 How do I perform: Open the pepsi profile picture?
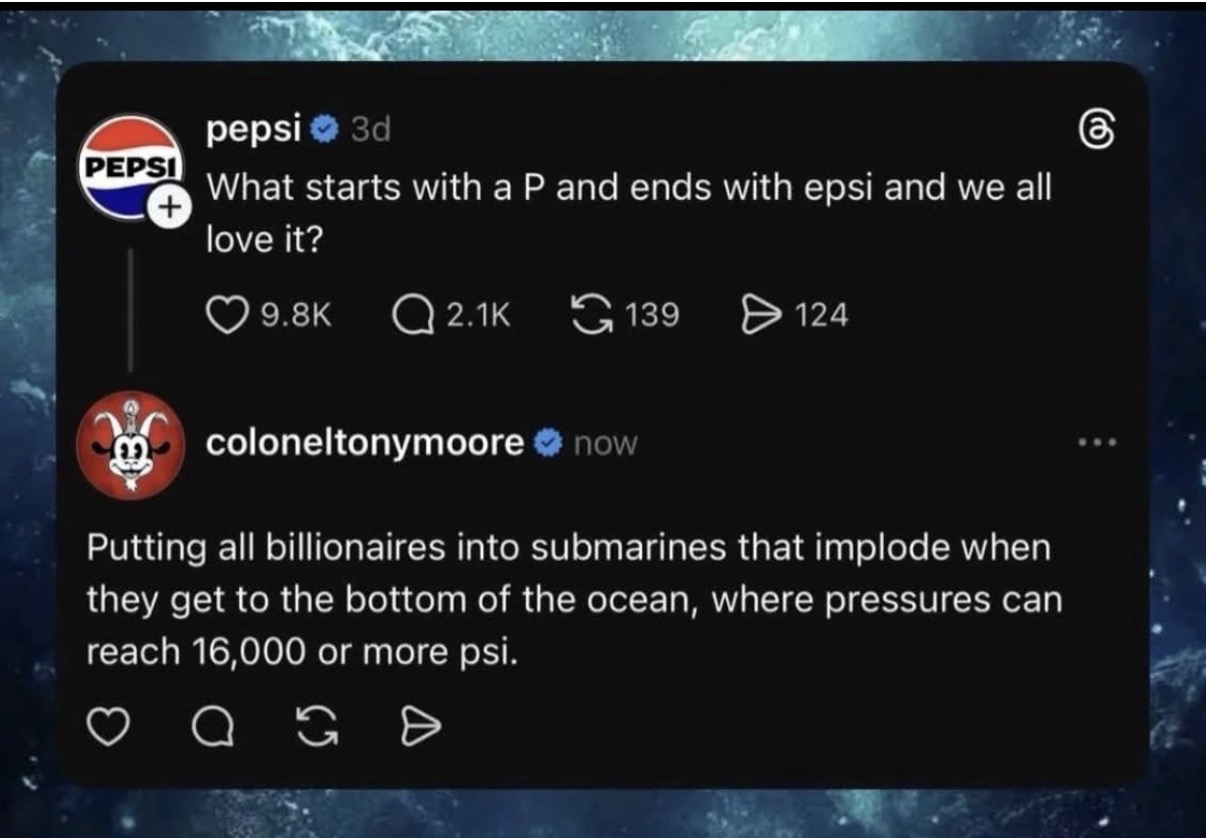(x=126, y=166)
